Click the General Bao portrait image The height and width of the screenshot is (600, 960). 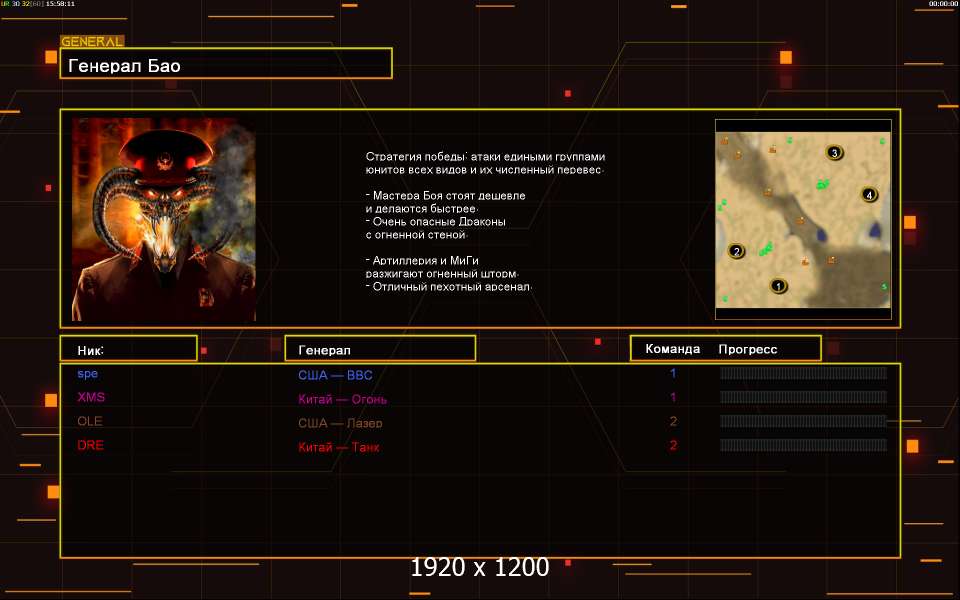[163, 220]
